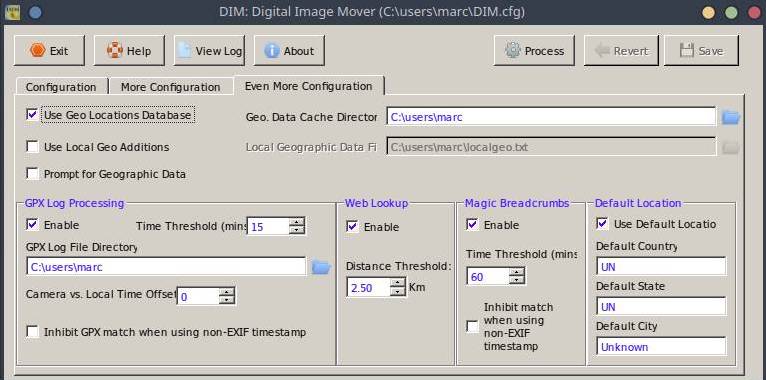Click the GPX Time Threshold value 15
The height and width of the screenshot is (380, 766).
[268, 226]
